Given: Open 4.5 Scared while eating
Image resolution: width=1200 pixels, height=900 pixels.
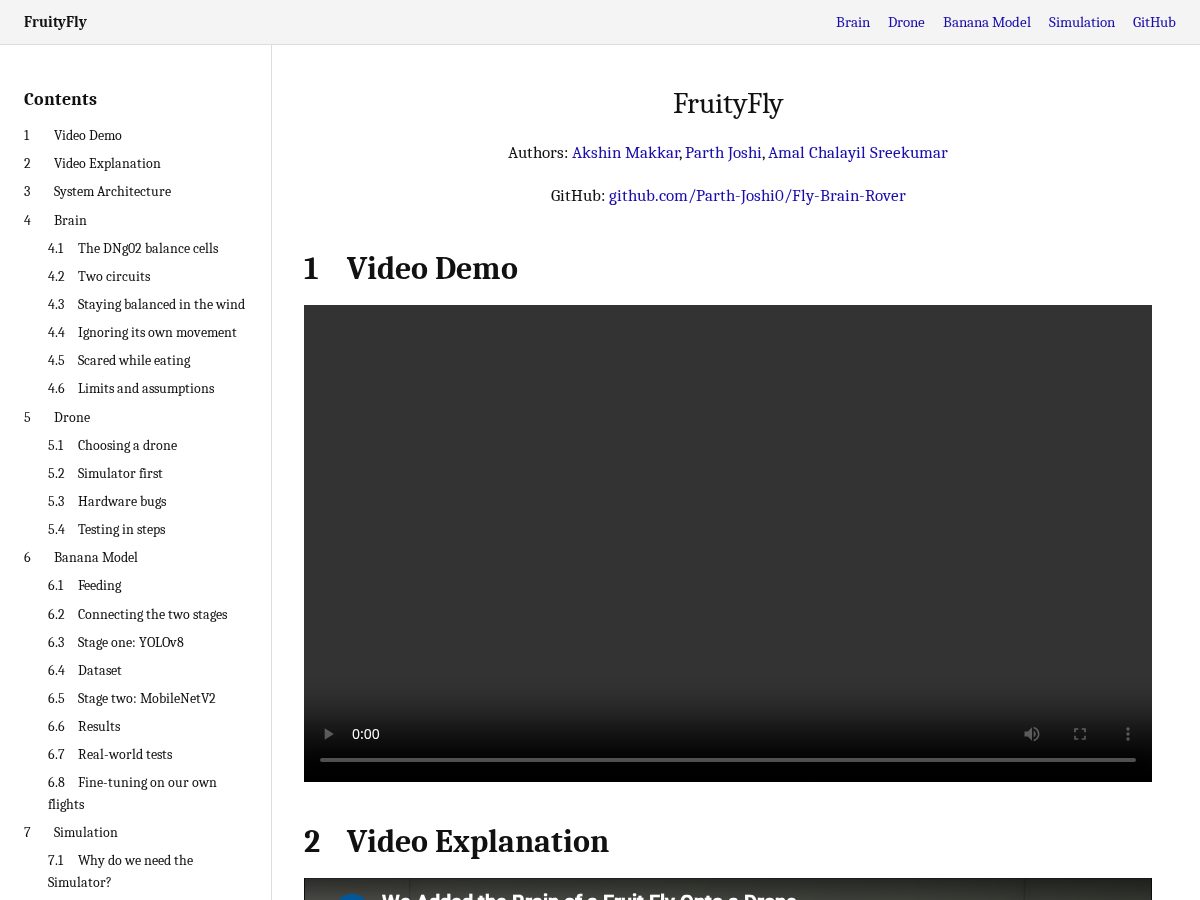Looking at the screenshot, I should tap(119, 360).
